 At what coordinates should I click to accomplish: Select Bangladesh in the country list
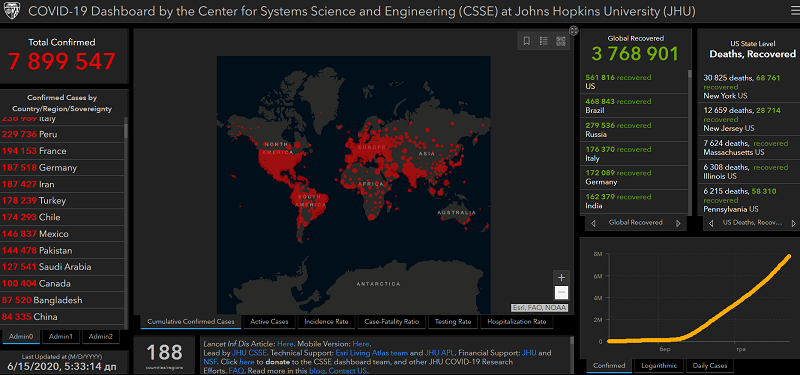click(x=62, y=301)
